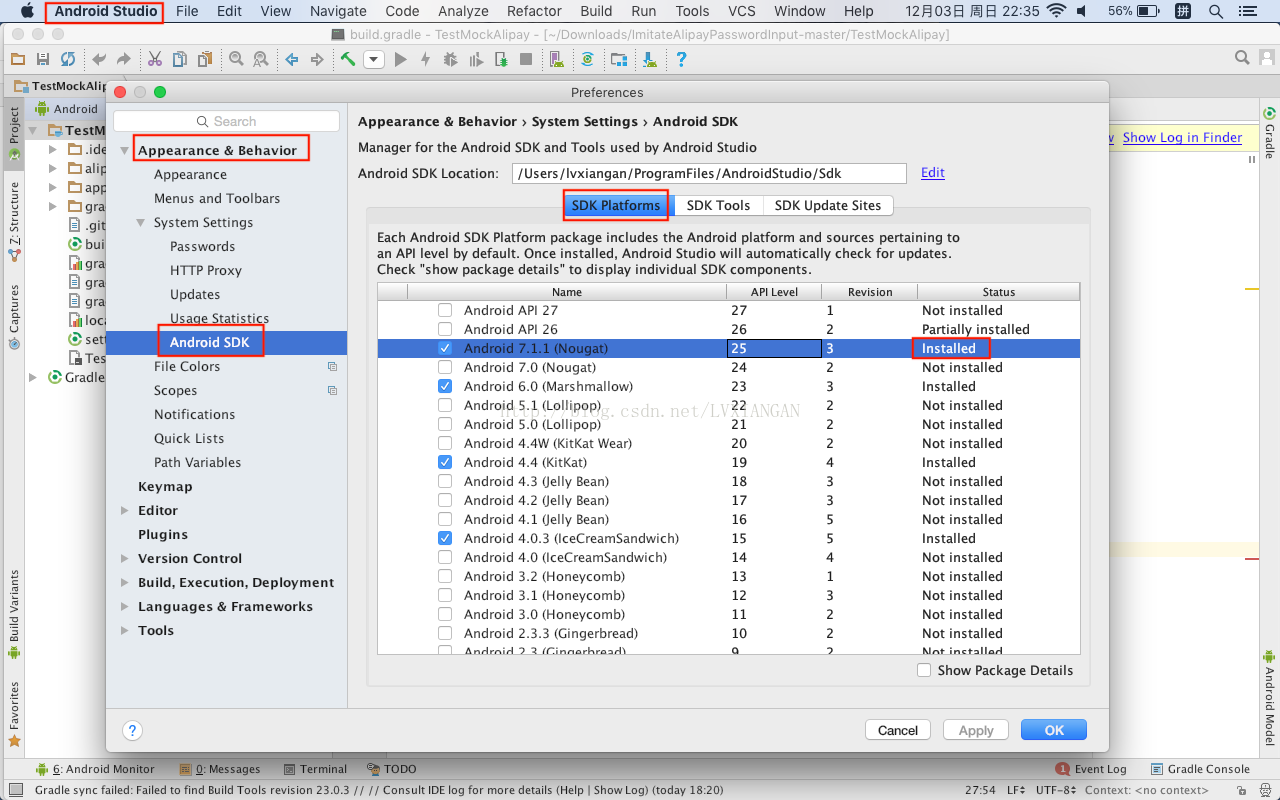Click the Stop square icon
Screen dimensions: 1280x800
tap(526, 60)
